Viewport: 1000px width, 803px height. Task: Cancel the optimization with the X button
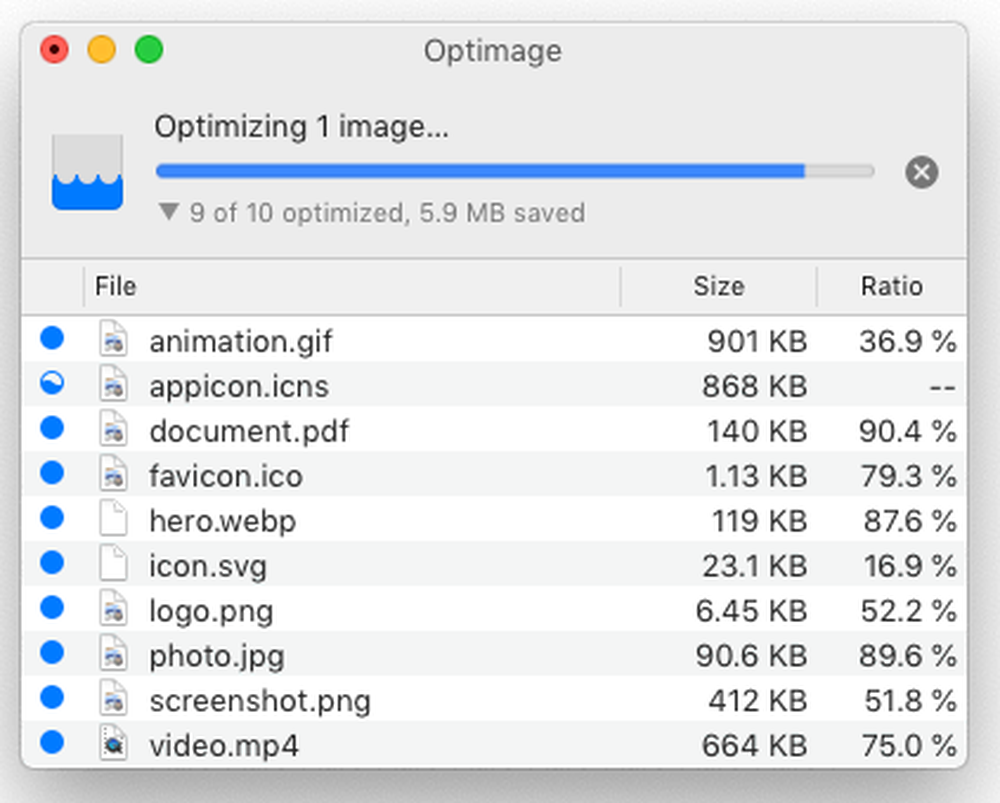tap(921, 173)
